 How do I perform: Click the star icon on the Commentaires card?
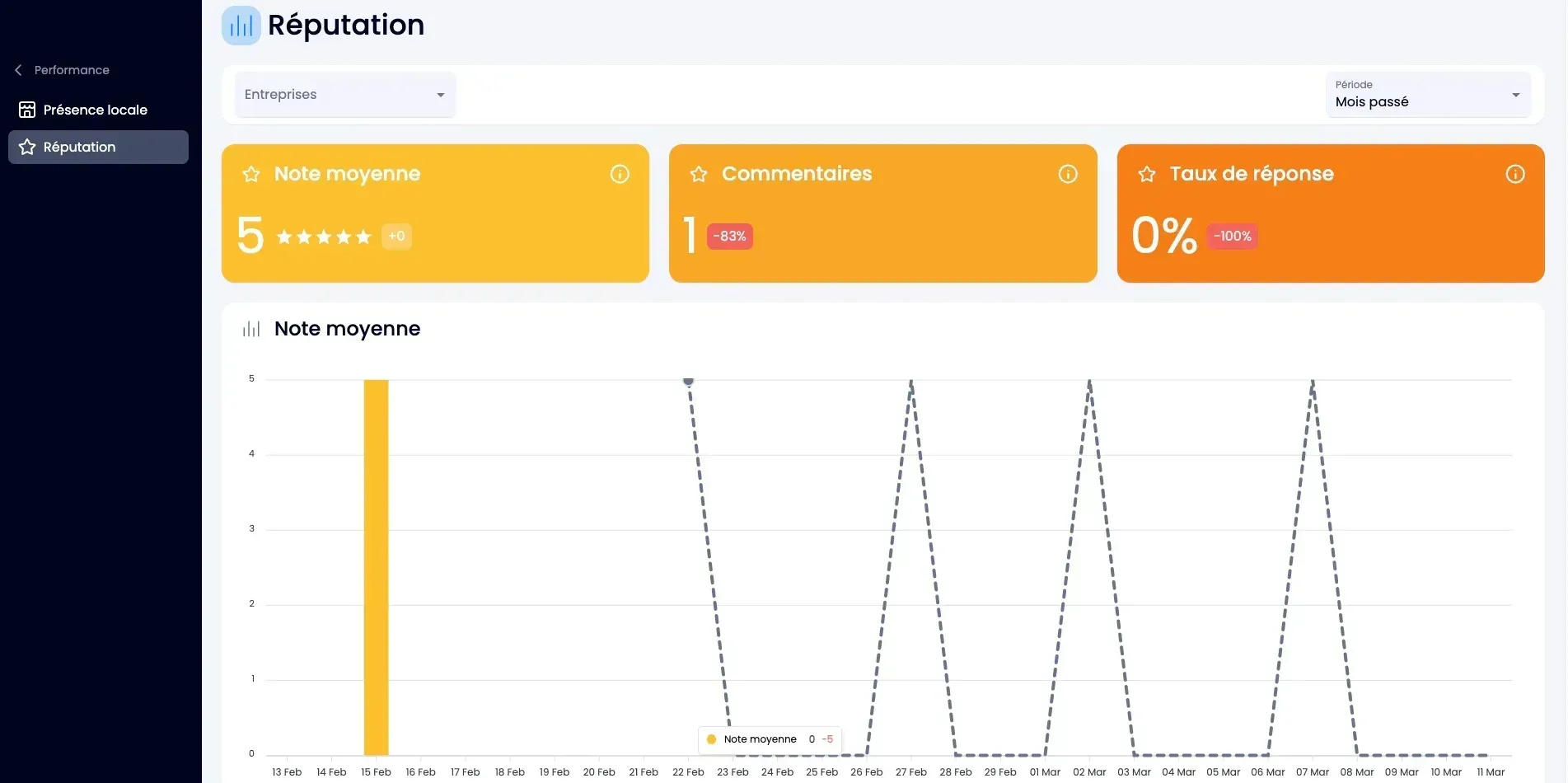699,174
